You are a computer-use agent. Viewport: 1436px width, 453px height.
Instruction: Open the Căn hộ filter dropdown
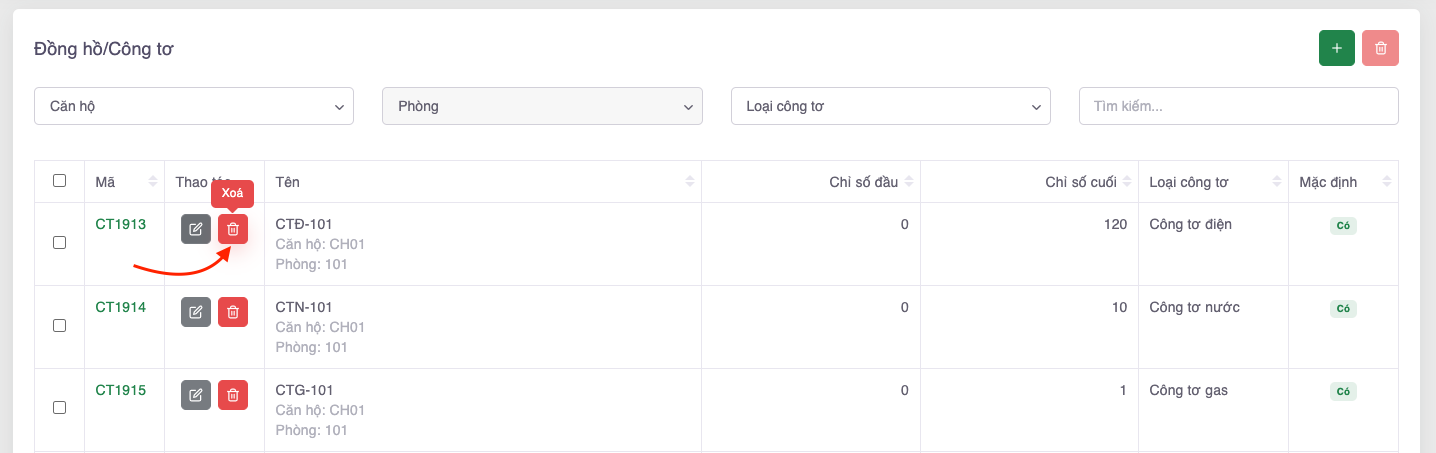click(194, 106)
